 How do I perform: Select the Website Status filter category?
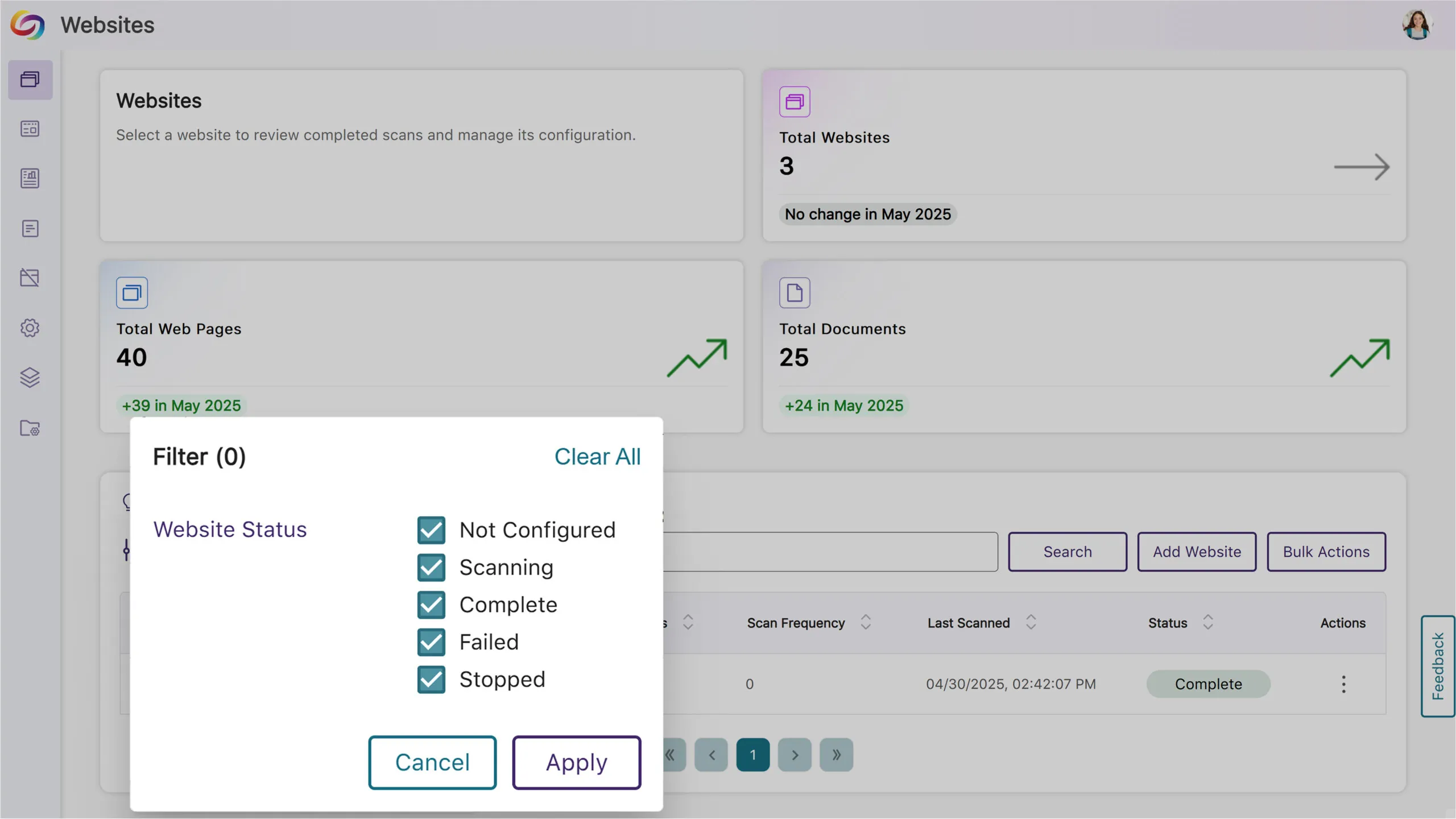click(230, 530)
